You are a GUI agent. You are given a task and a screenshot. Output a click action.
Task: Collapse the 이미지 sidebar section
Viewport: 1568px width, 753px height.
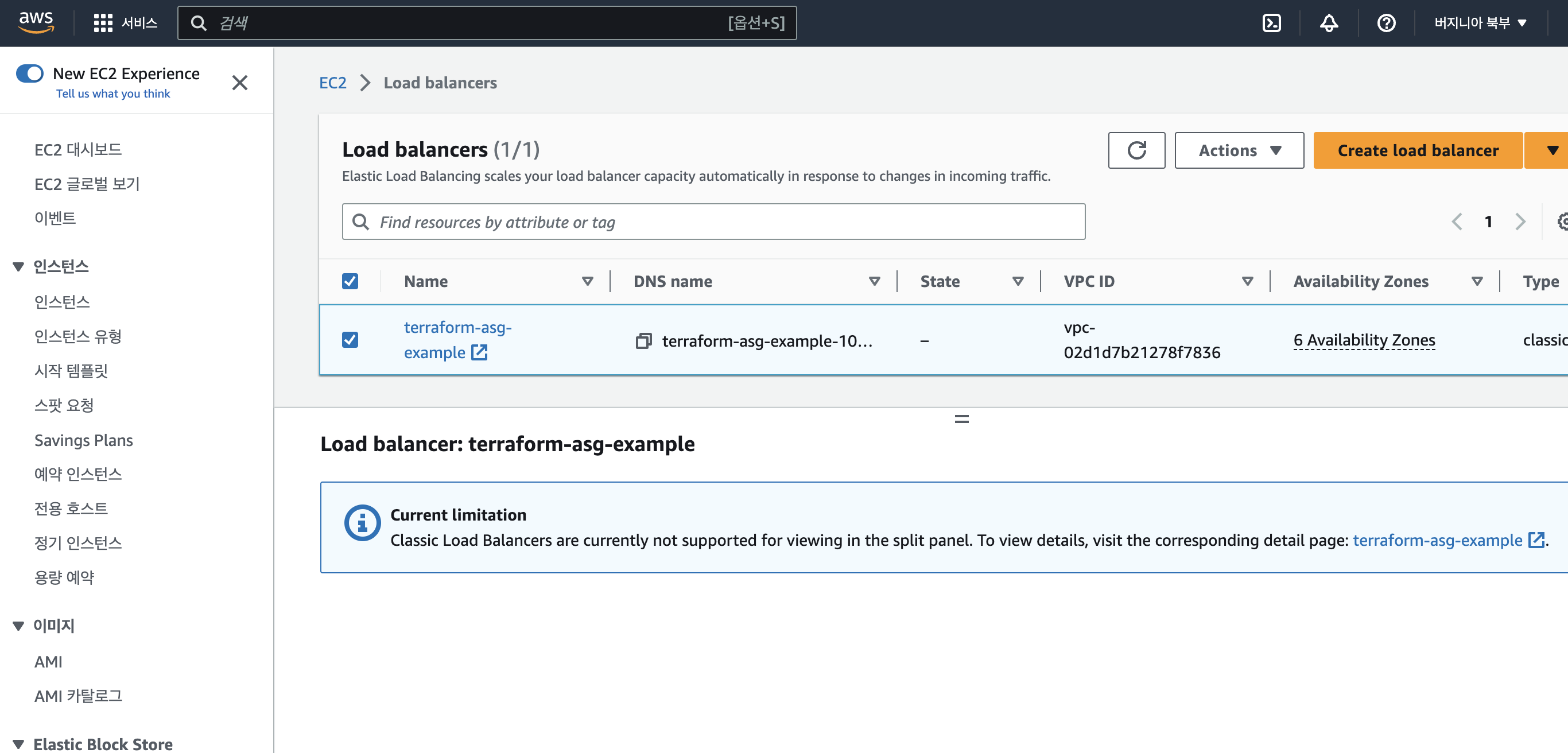point(18,626)
